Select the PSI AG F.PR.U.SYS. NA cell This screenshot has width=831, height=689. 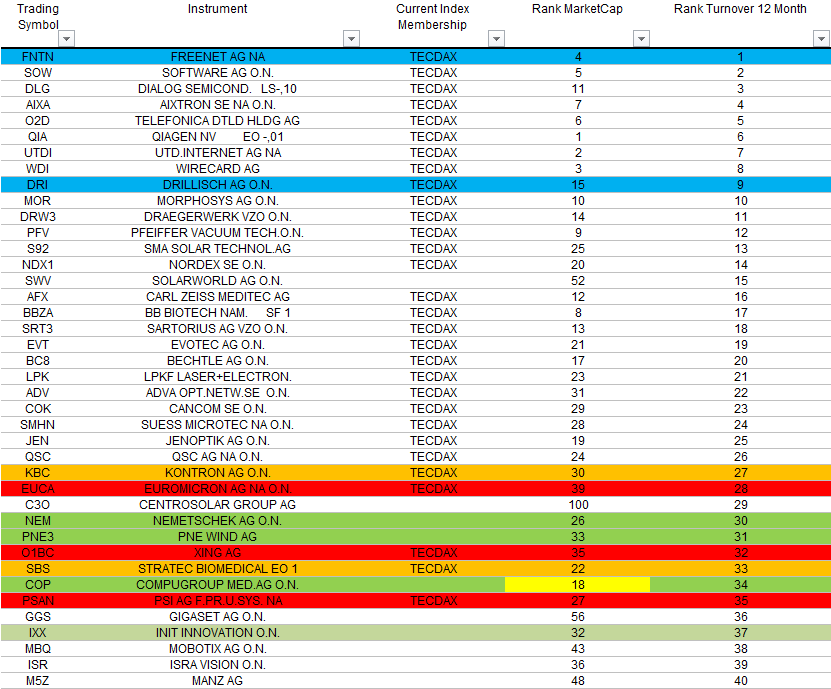tap(218, 600)
